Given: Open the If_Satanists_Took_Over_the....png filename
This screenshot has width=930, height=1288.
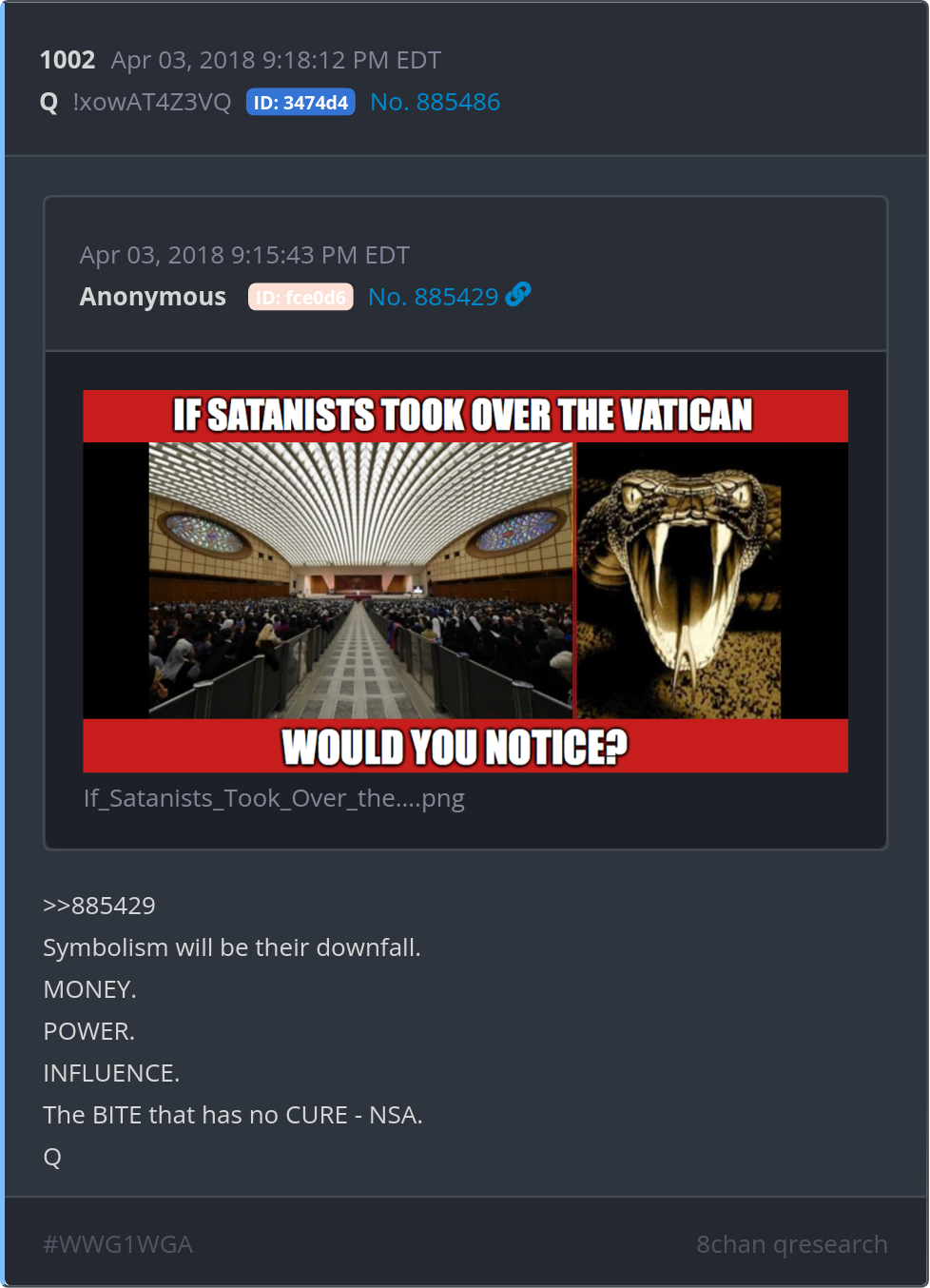Looking at the screenshot, I should [274, 798].
